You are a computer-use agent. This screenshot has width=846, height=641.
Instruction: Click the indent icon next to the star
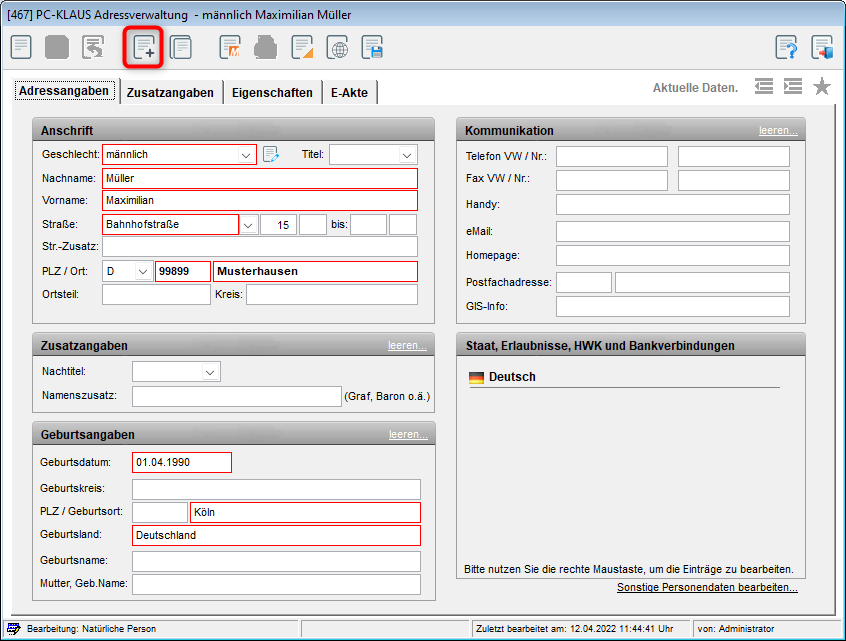click(793, 87)
